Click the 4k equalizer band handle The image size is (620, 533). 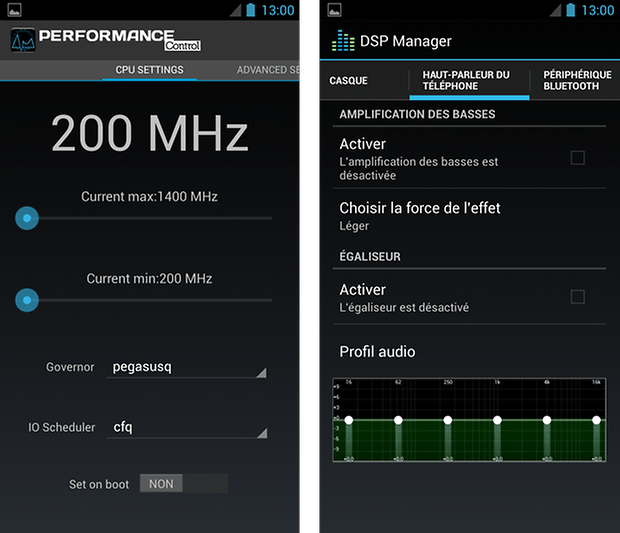pyautogui.click(x=547, y=420)
